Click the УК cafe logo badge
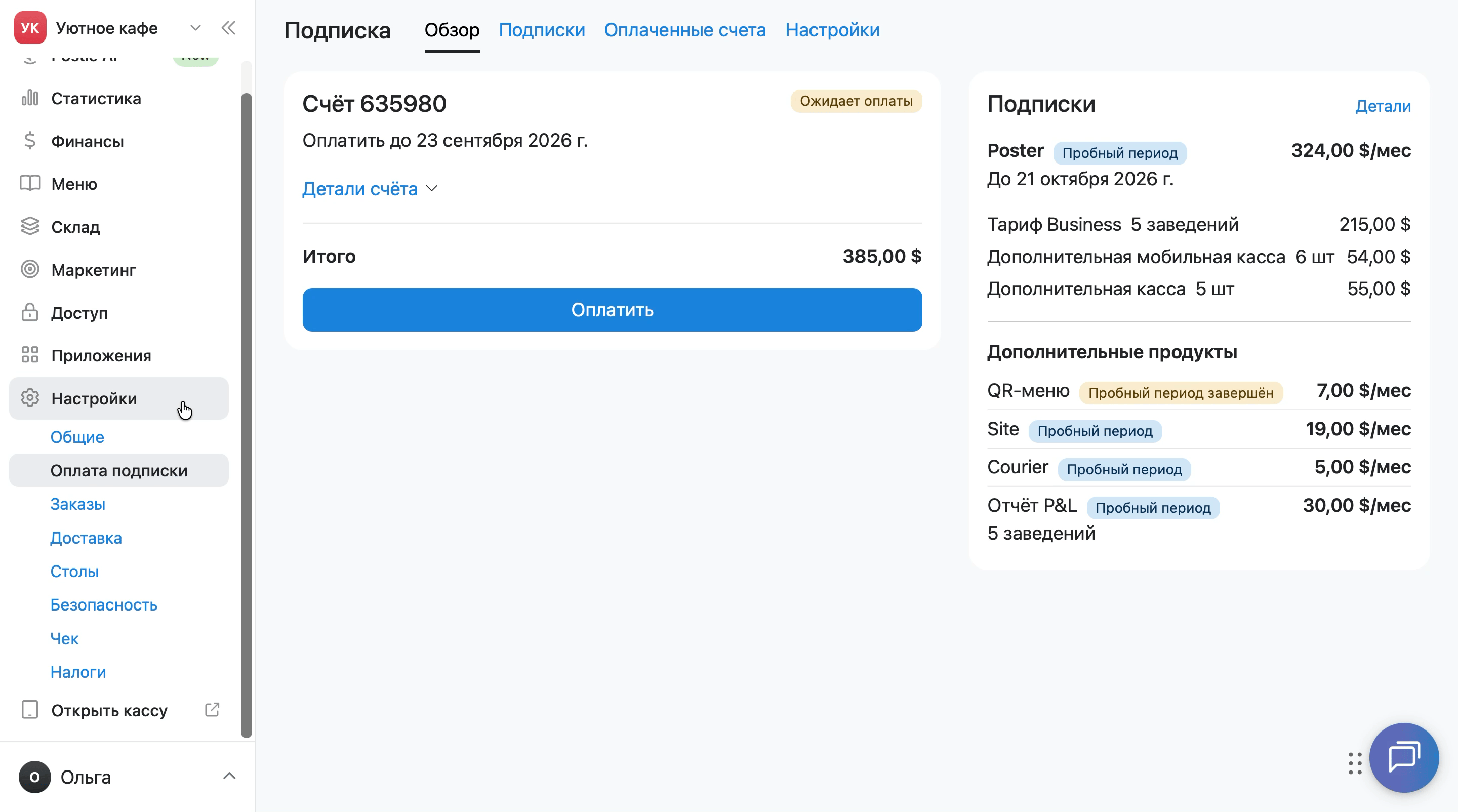The width and height of the screenshot is (1458, 812). coord(30,28)
